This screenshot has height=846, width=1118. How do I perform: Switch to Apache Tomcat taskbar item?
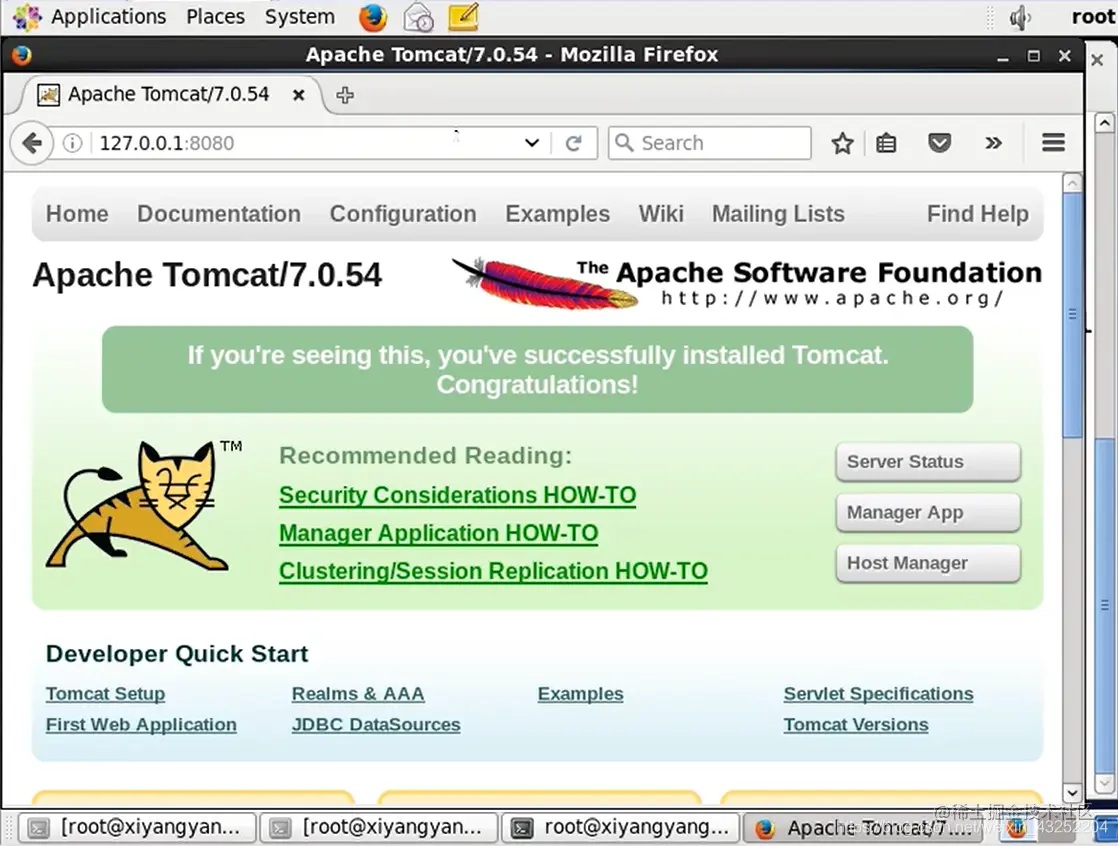pos(861,827)
